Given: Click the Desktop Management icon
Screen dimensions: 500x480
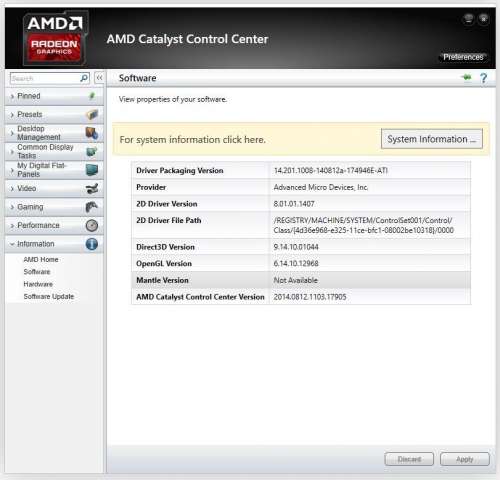Looking at the screenshot, I should [x=92, y=133].
